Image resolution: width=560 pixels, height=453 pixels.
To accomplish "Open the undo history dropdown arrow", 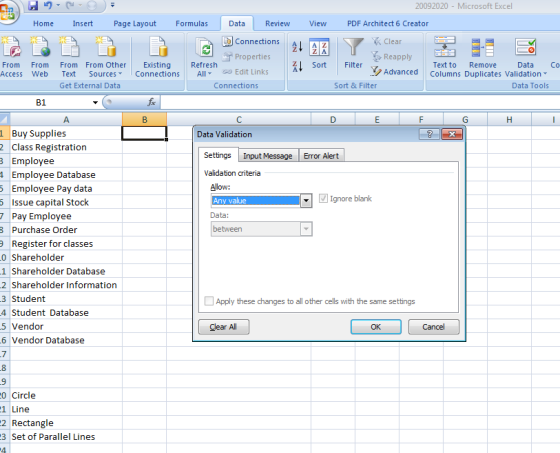I will [x=58, y=5].
